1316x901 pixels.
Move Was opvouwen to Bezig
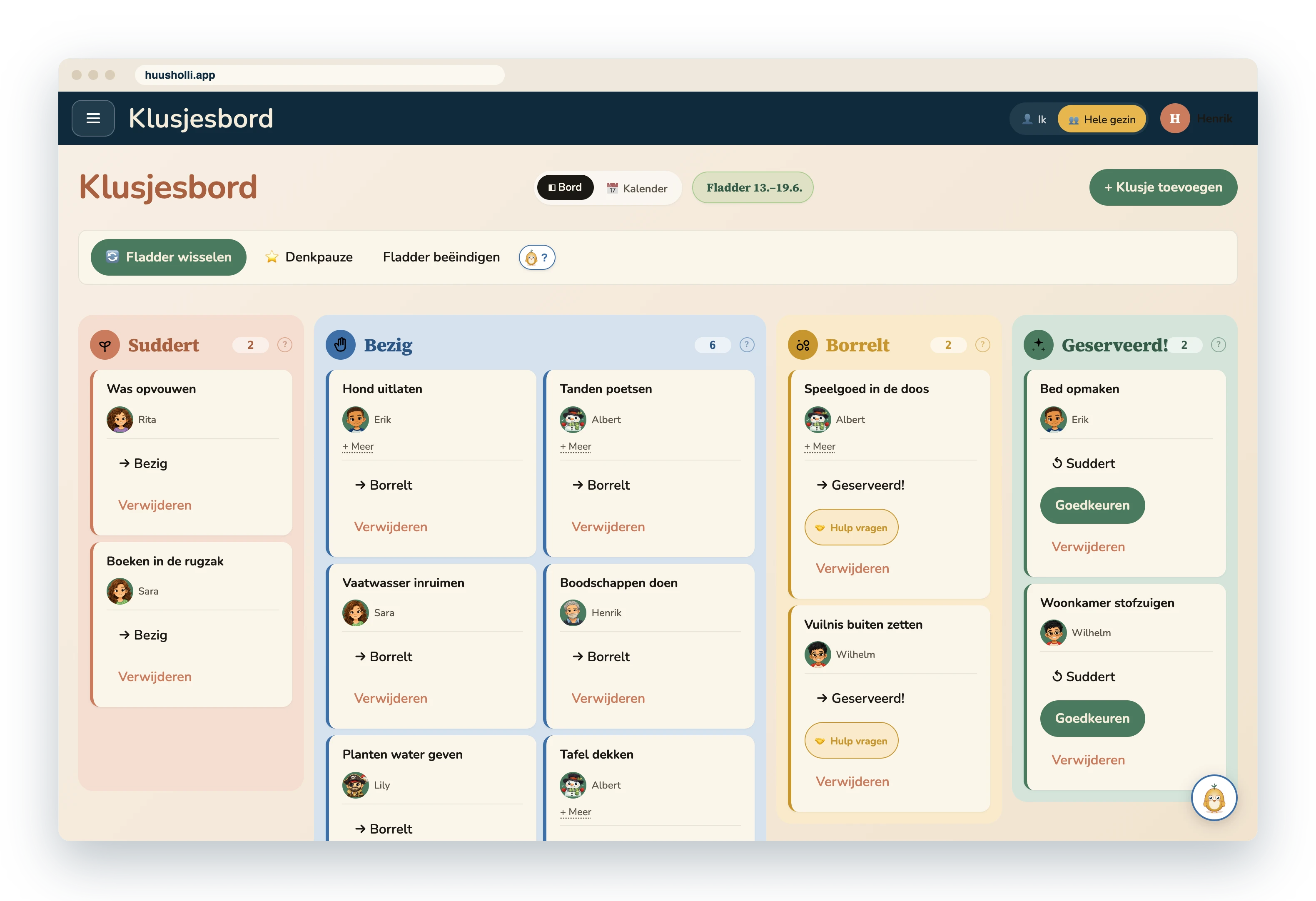click(x=143, y=463)
